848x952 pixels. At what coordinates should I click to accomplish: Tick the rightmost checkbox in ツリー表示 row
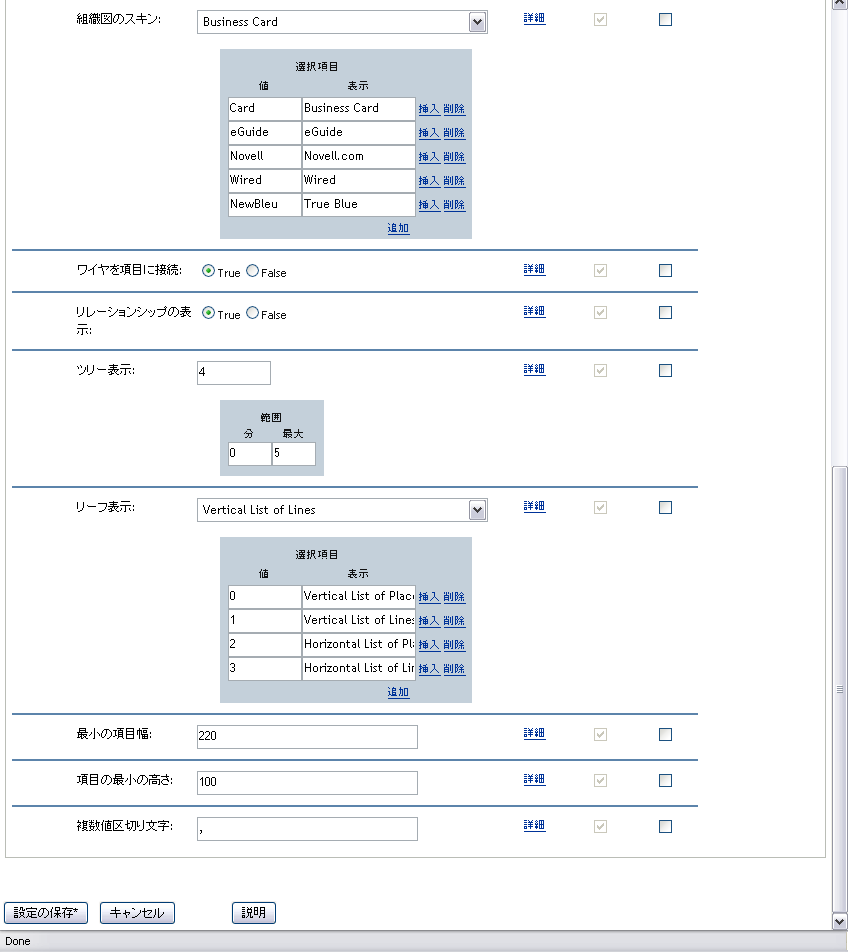(665, 370)
